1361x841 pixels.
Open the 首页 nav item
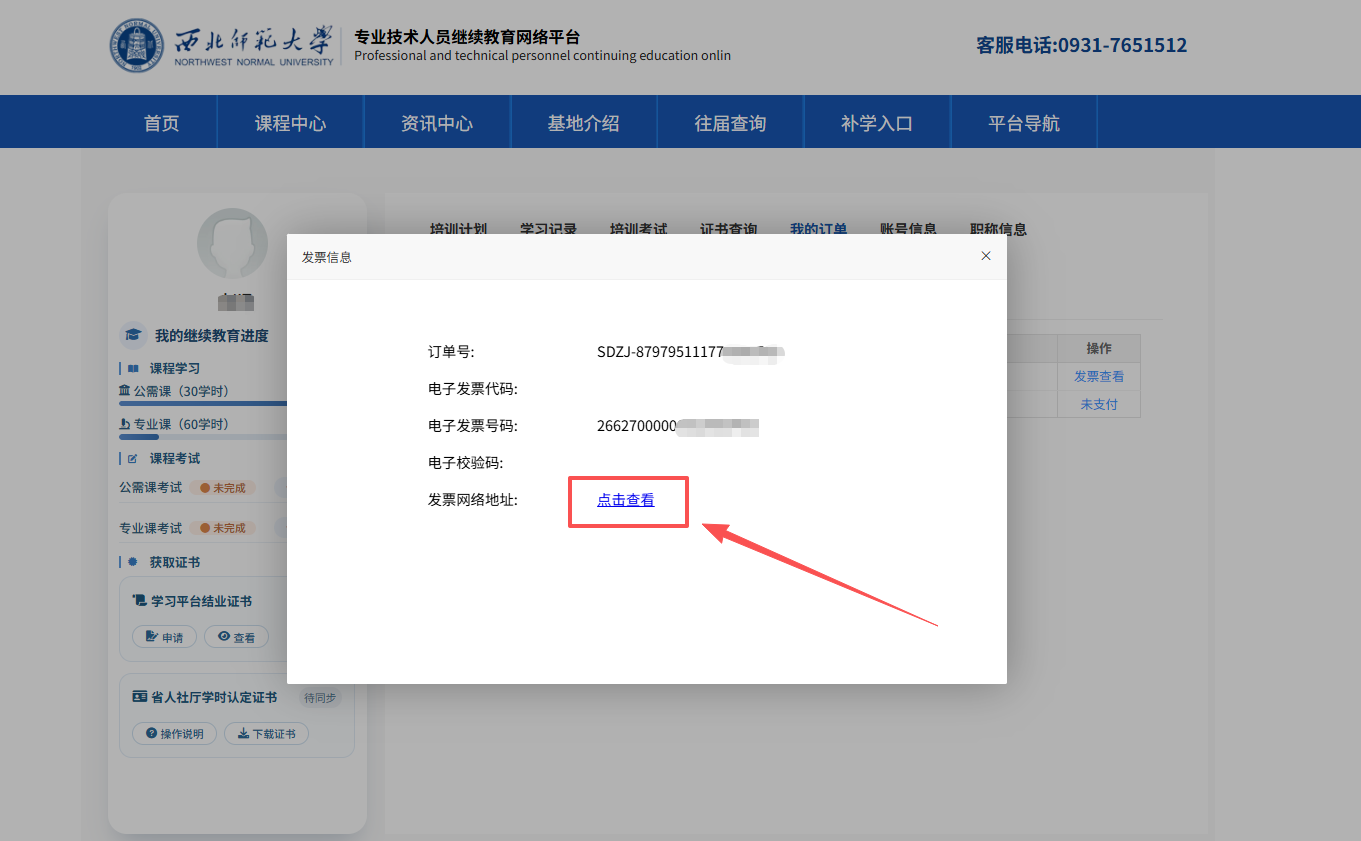[162, 123]
